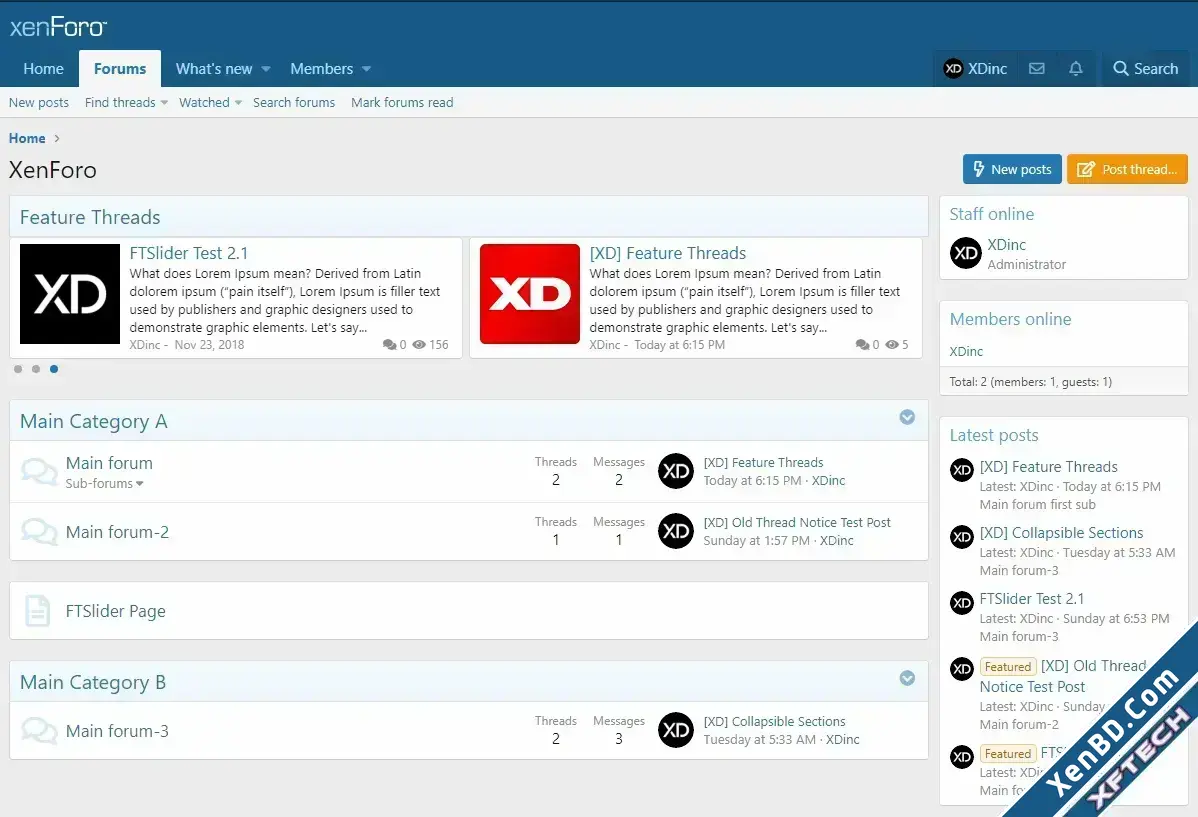The width and height of the screenshot is (1198, 817).
Task: Click the Latest posts heading
Action: pyautogui.click(x=994, y=435)
